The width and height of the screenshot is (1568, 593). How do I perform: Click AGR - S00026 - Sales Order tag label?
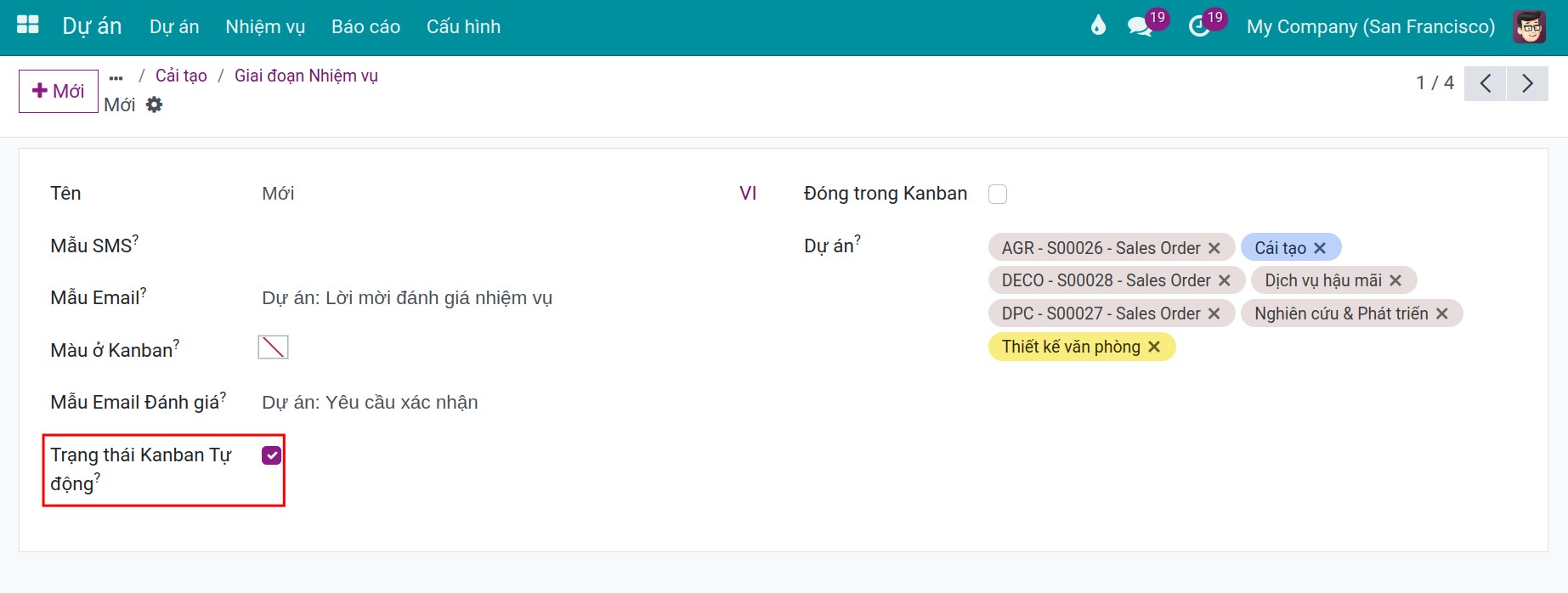pos(1101,248)
